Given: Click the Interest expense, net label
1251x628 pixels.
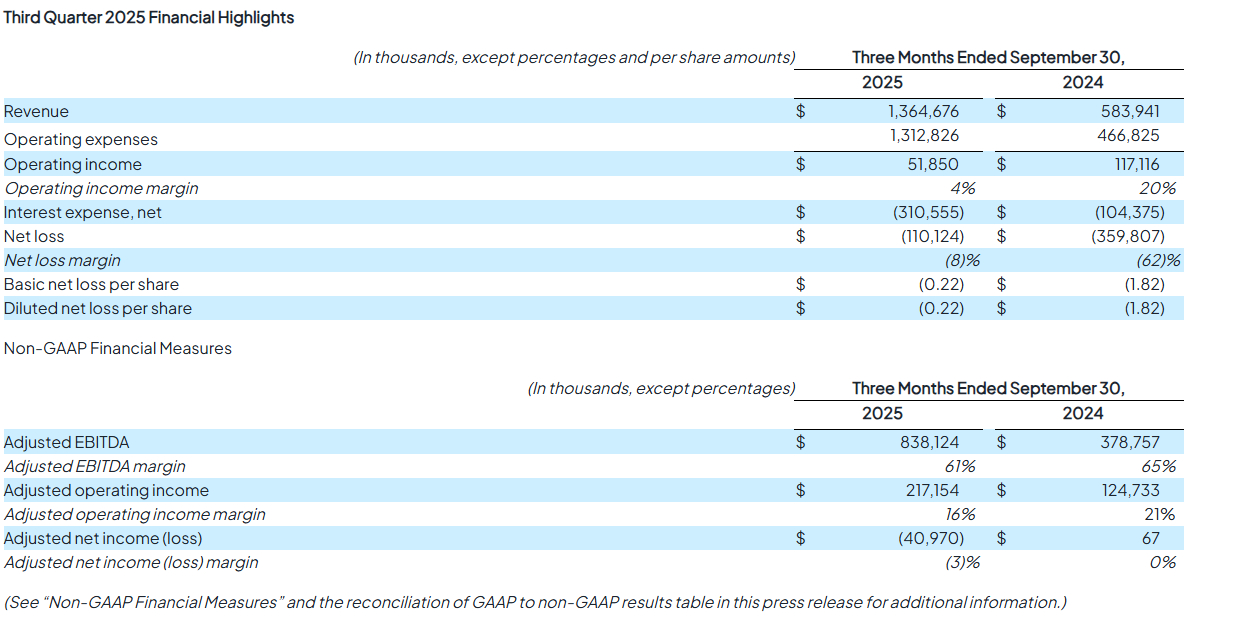Looking at the screenshot, I should [x=83, y=212].
